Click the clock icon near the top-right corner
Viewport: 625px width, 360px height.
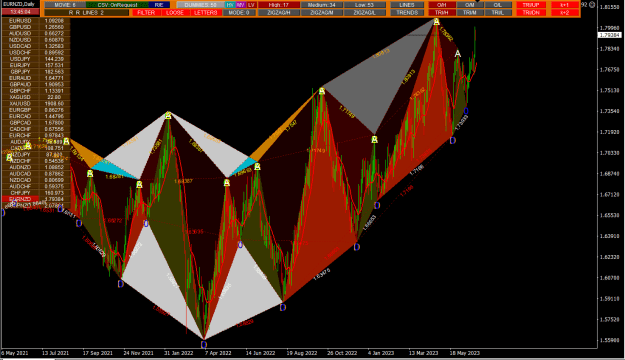592,5
